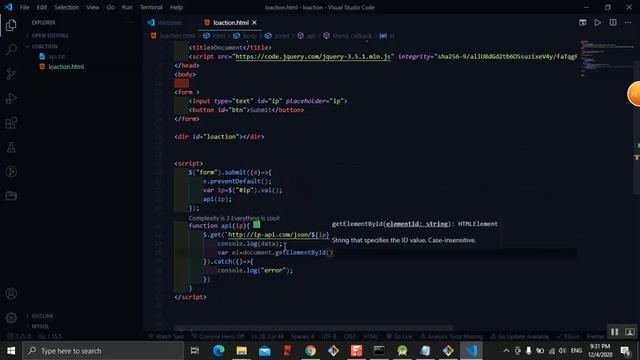Click the Ln Col cursor position indicator

267,337
